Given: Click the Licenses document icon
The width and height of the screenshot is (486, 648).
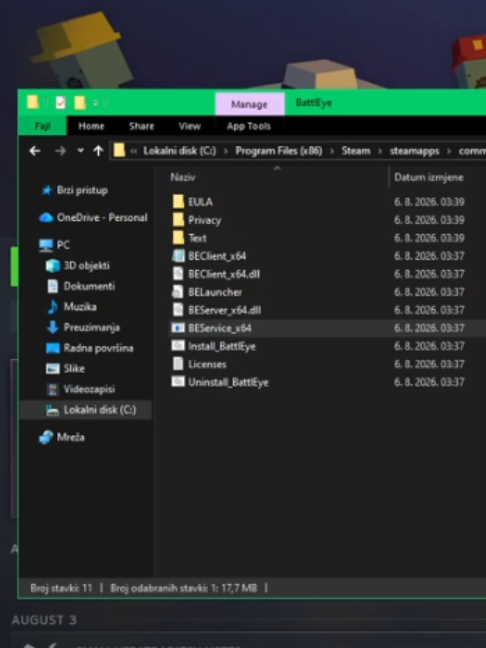Looking at the screenshot, I should [178, 364].
